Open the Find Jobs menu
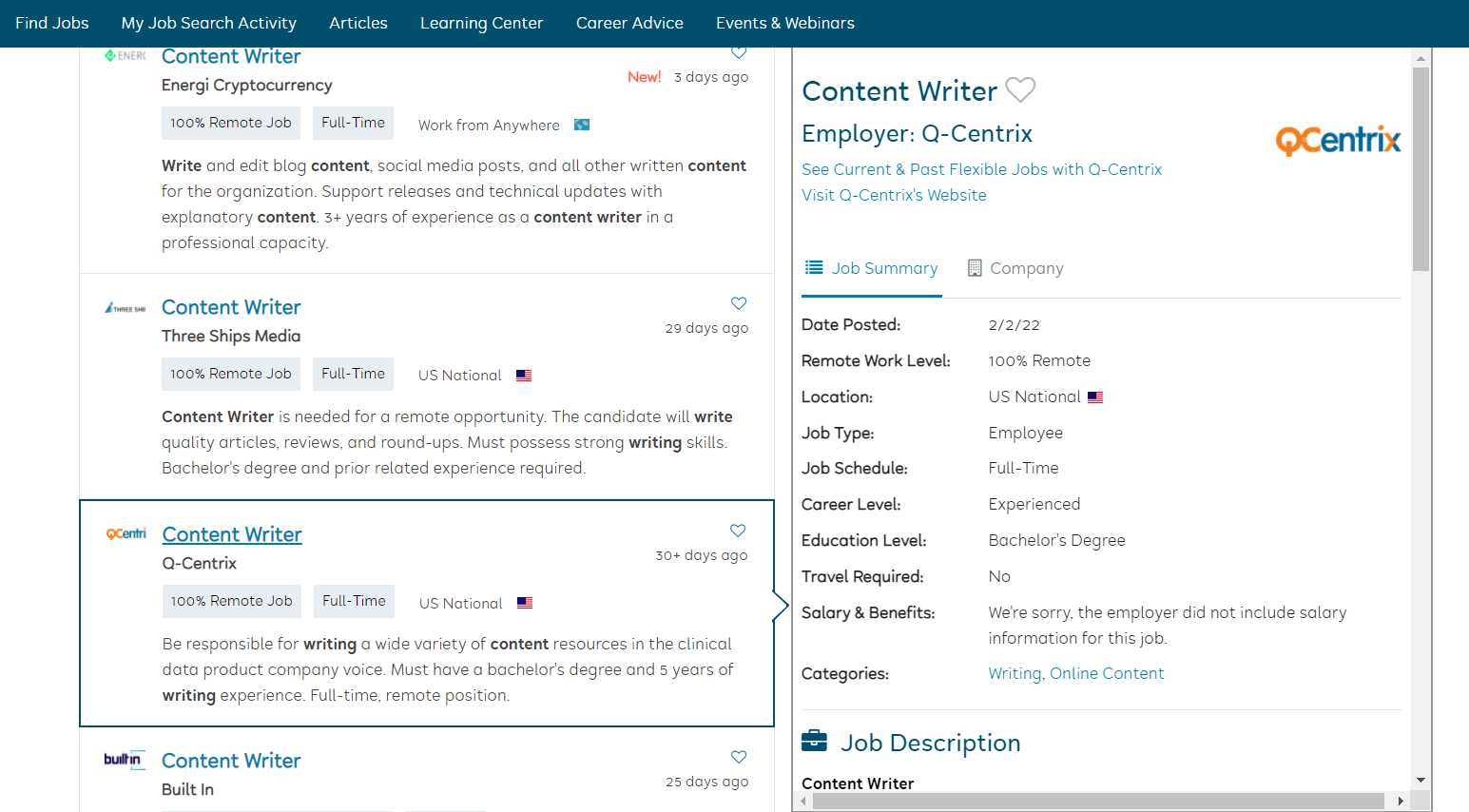 click(x=52, y=23)
